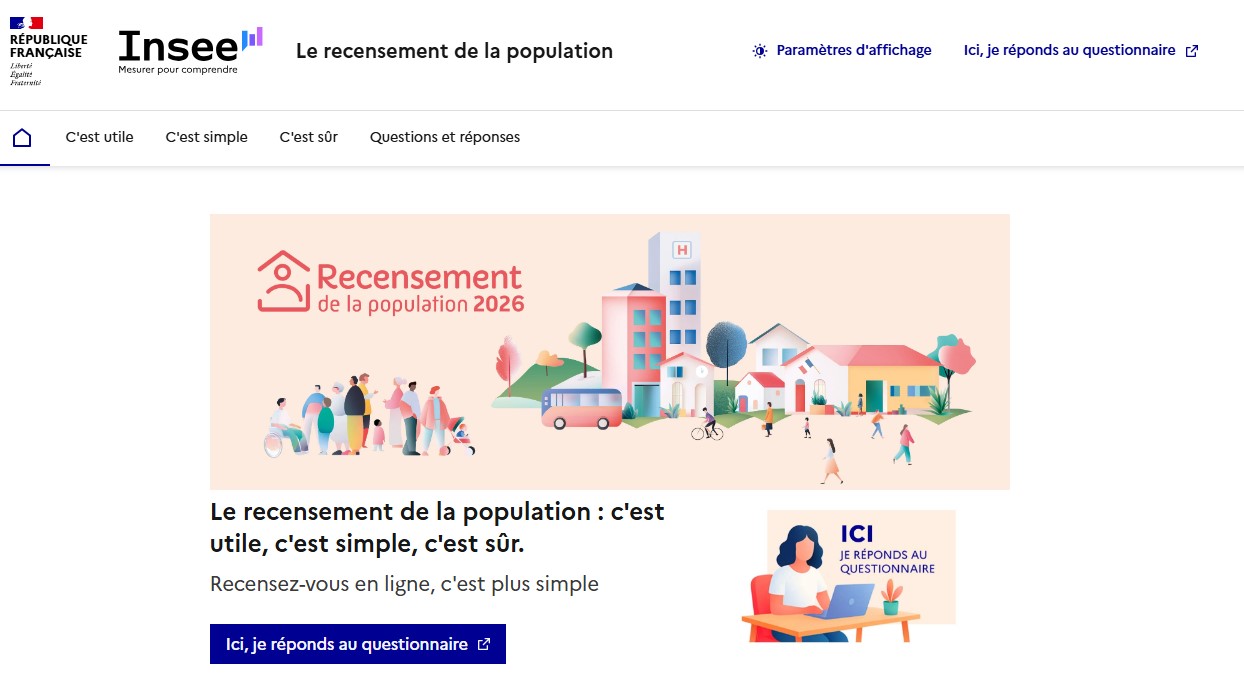Open the C'est sûr page
The image size is (1244, 697).
pos(308,137)
